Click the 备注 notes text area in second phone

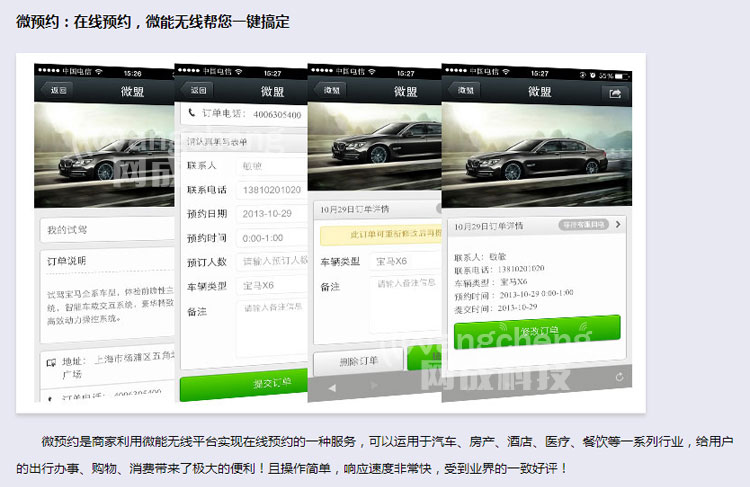click(x=272, y=325)
